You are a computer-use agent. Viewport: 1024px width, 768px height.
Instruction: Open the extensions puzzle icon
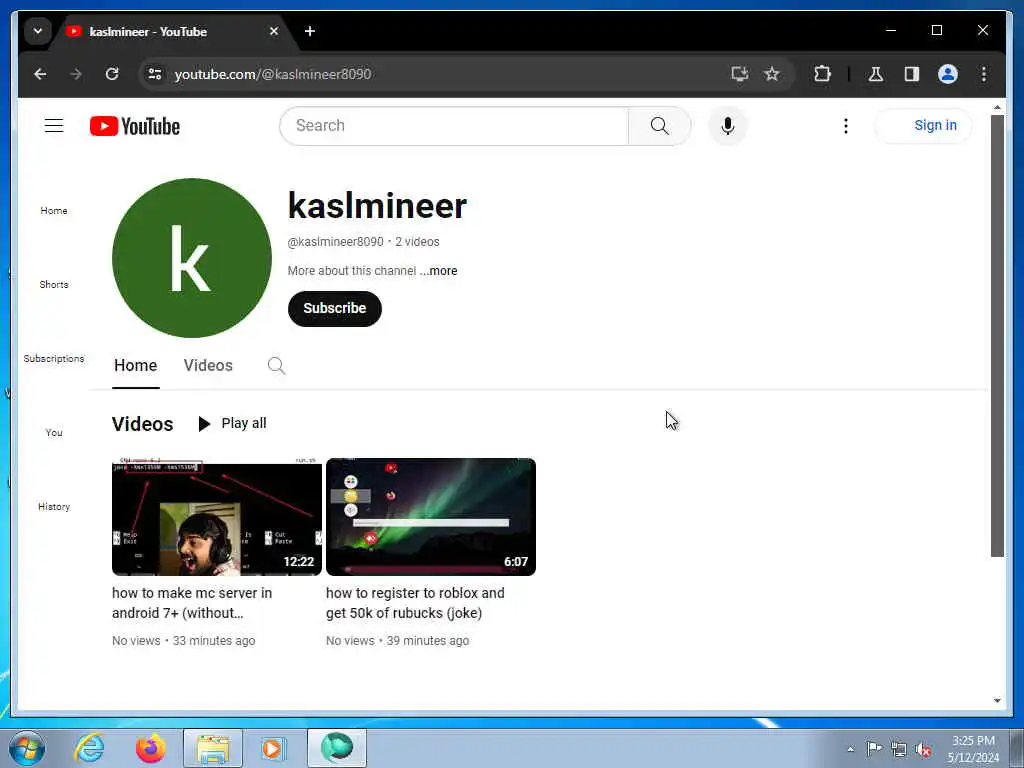coord(822,74)
